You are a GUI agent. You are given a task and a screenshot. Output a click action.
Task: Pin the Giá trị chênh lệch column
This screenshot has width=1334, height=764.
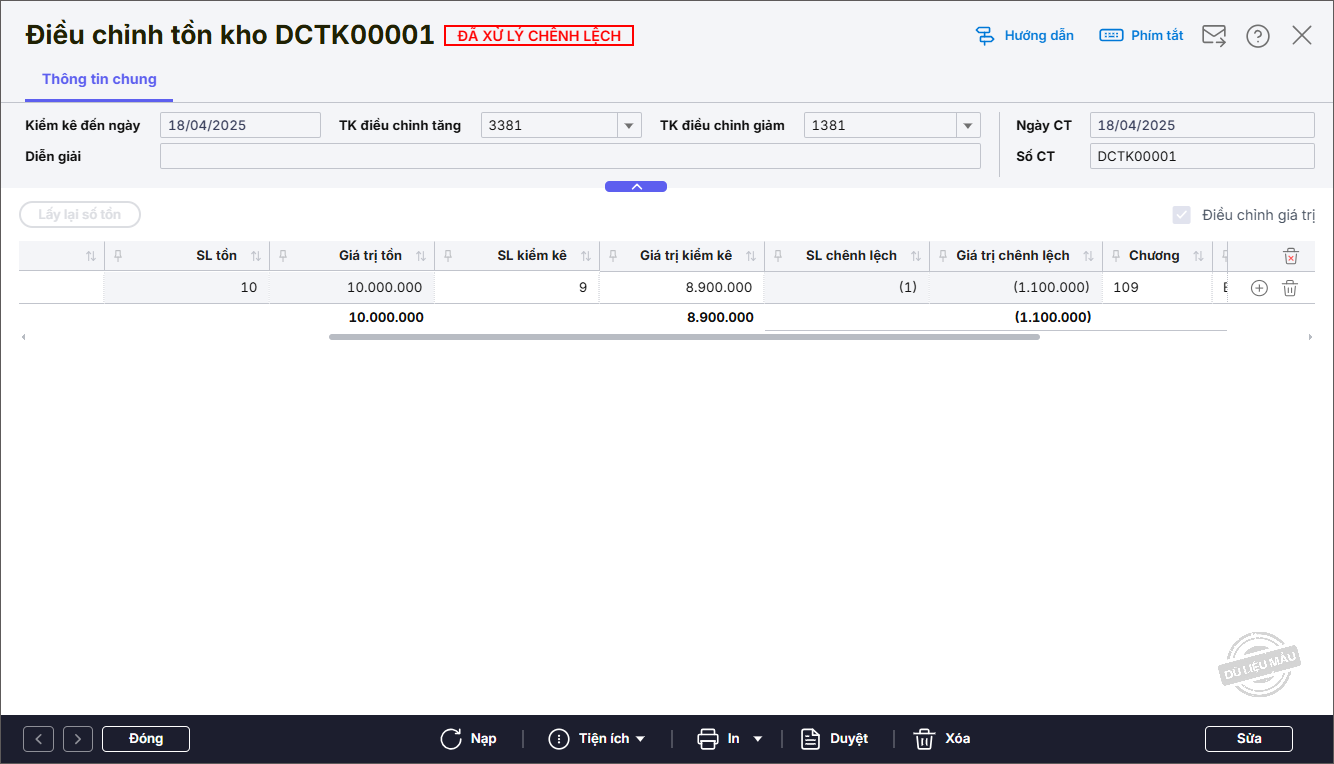pos(943,256)
